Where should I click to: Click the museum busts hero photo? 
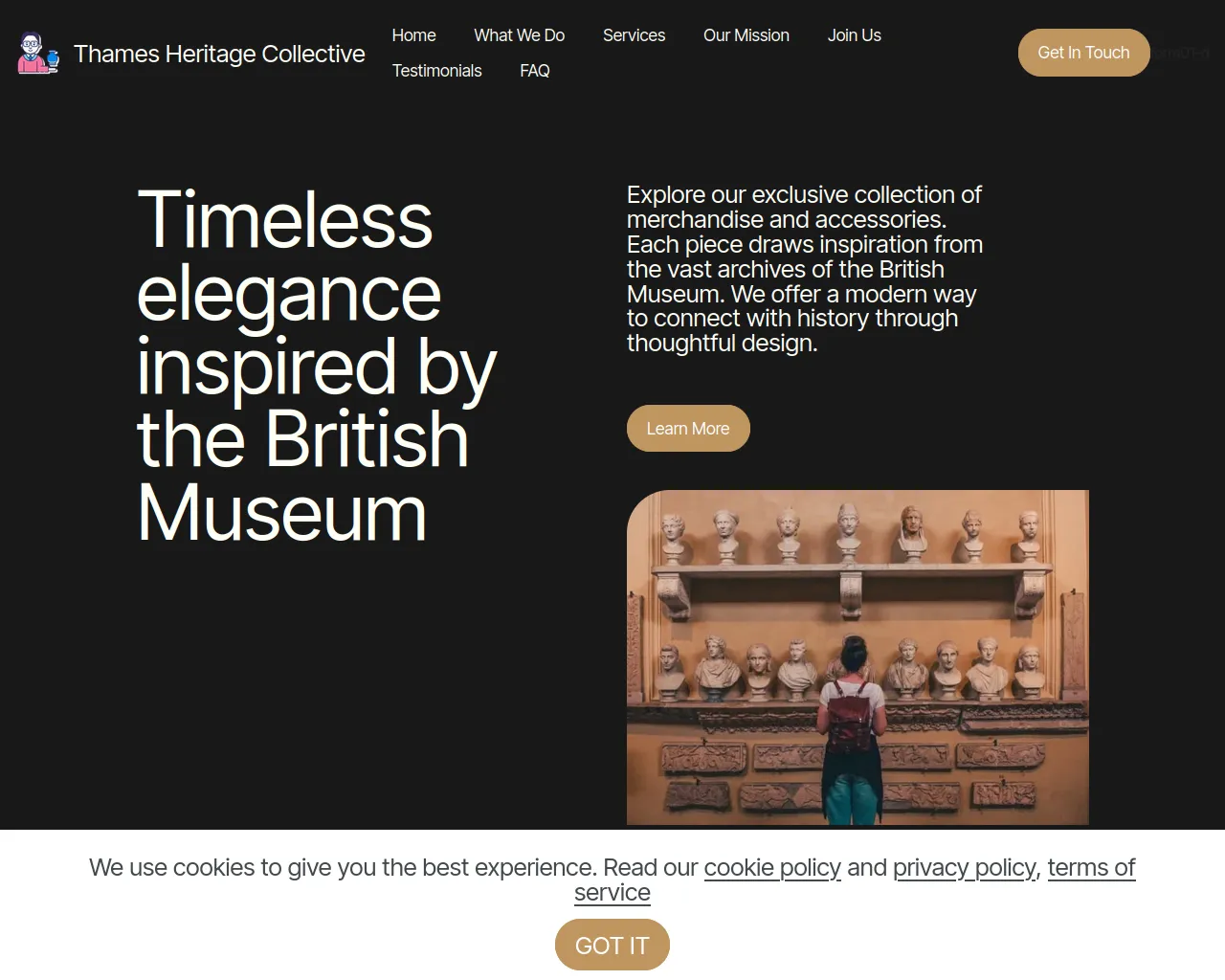[857, 657]
